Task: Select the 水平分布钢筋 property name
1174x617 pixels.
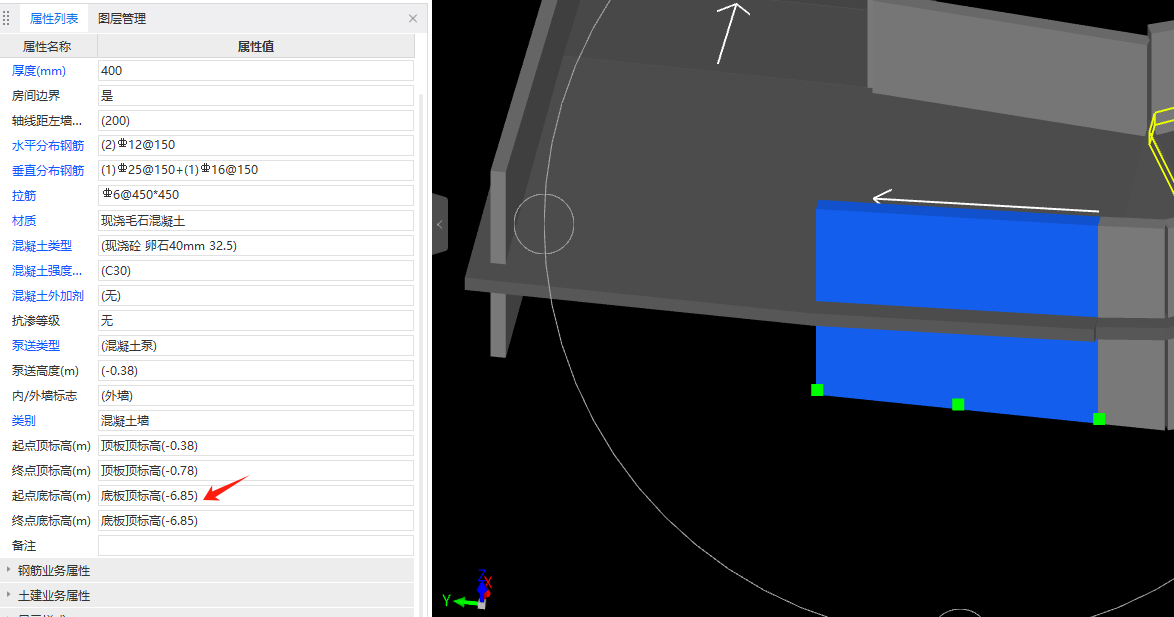Action: pos(48,145)
